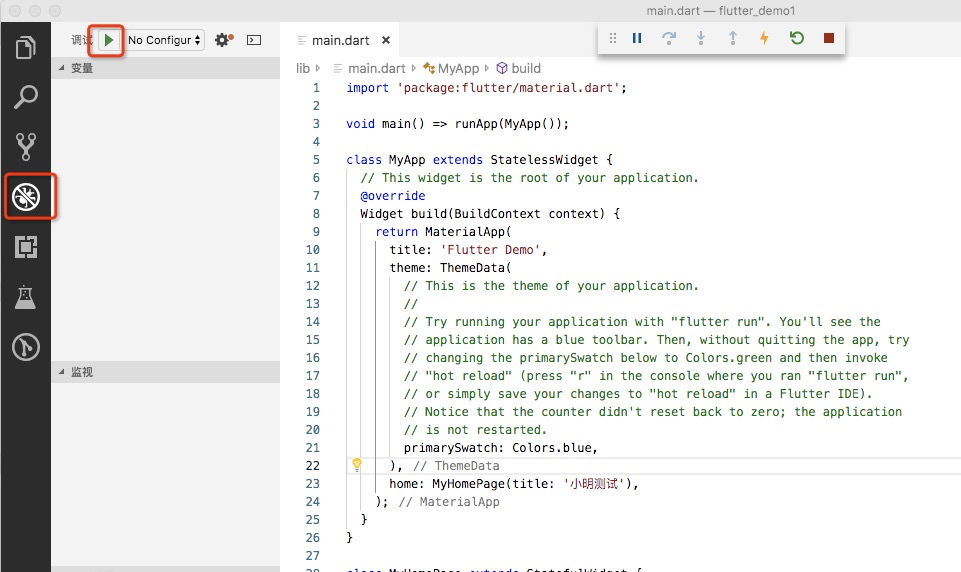
Task: Click 'StatelessWidget' in class declaration
Action: pos(544,160)
